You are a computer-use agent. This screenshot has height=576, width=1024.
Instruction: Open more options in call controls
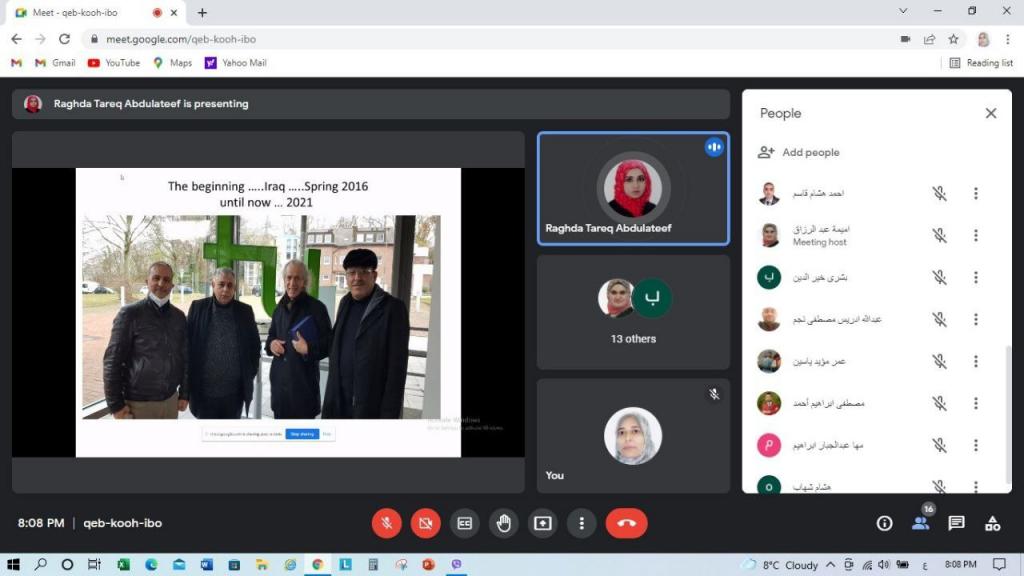click(581, 523)
